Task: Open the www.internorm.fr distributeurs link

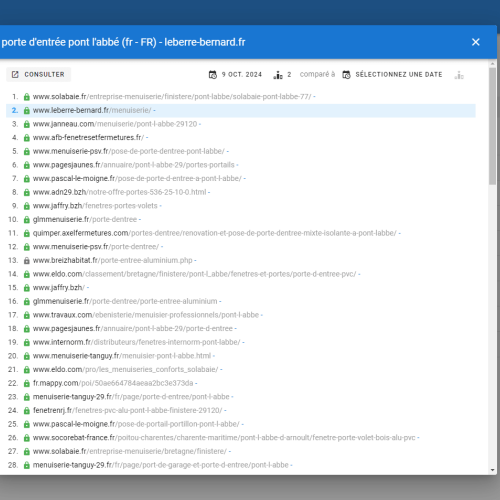Action: point(136,342)
